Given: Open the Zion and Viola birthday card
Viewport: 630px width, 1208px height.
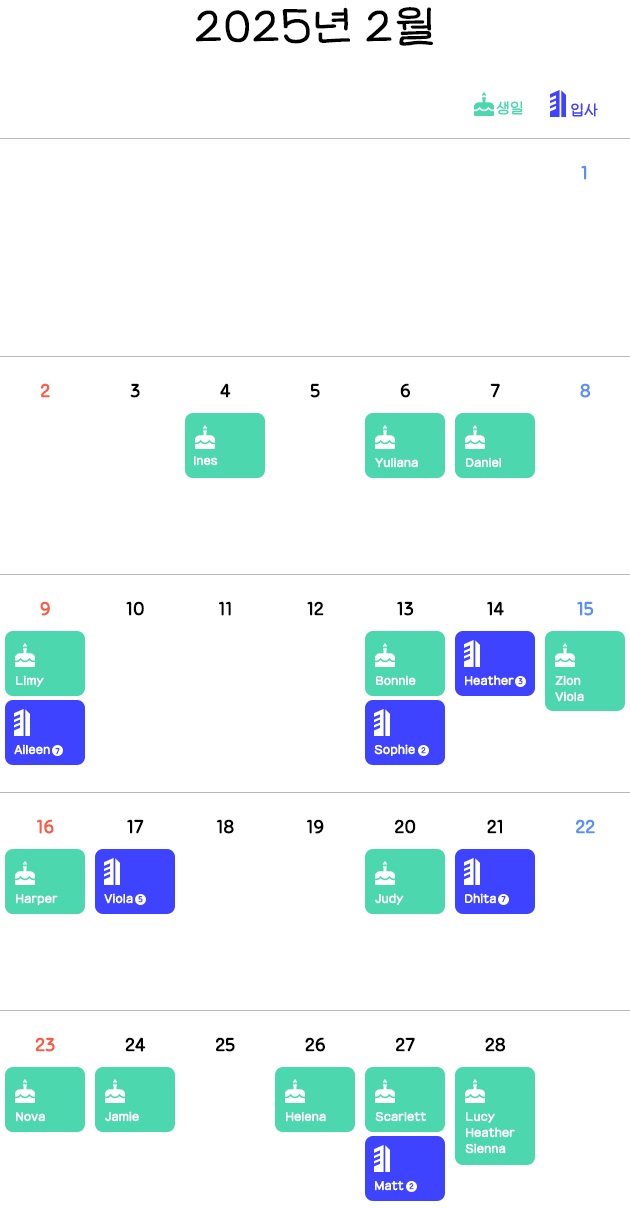Looking at the screenshot, I should (x=585, y=671).
